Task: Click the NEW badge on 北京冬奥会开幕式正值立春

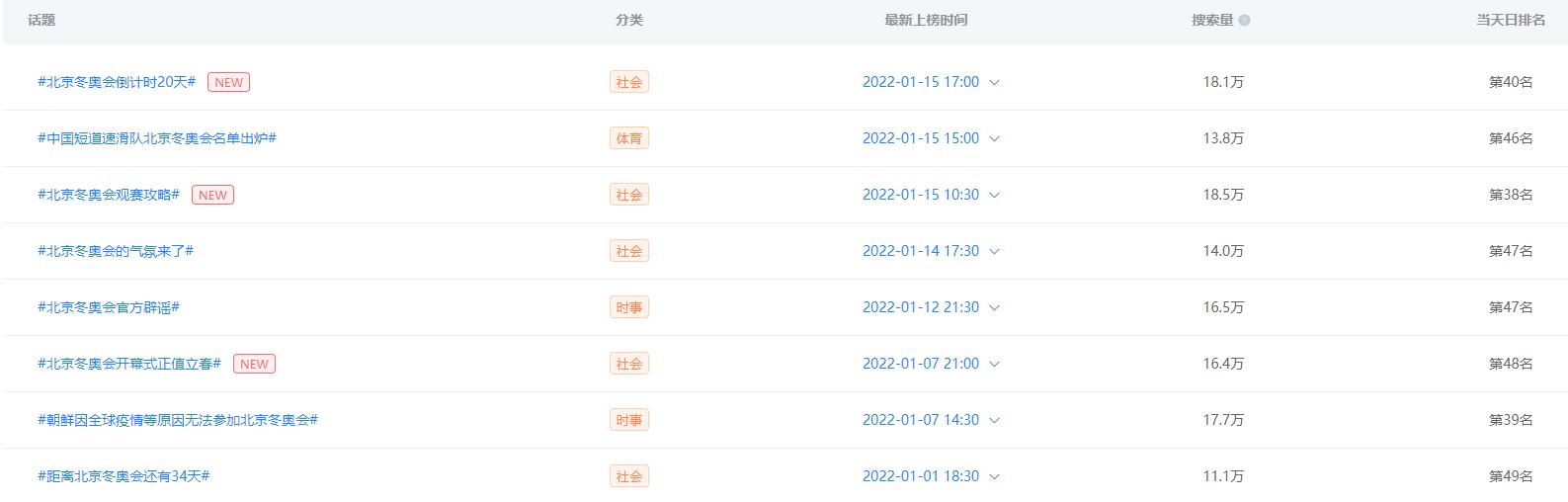Action: pyautogui.click(x=254, y=364)
